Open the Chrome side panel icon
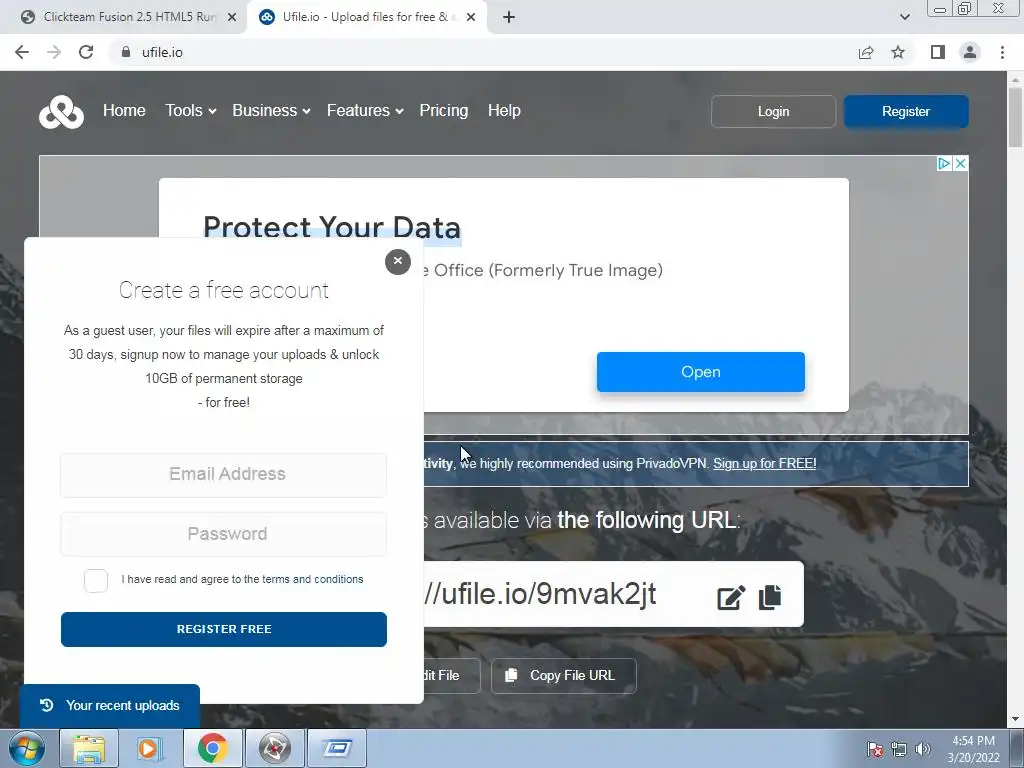1024x768 pixels. click(938, 52)
